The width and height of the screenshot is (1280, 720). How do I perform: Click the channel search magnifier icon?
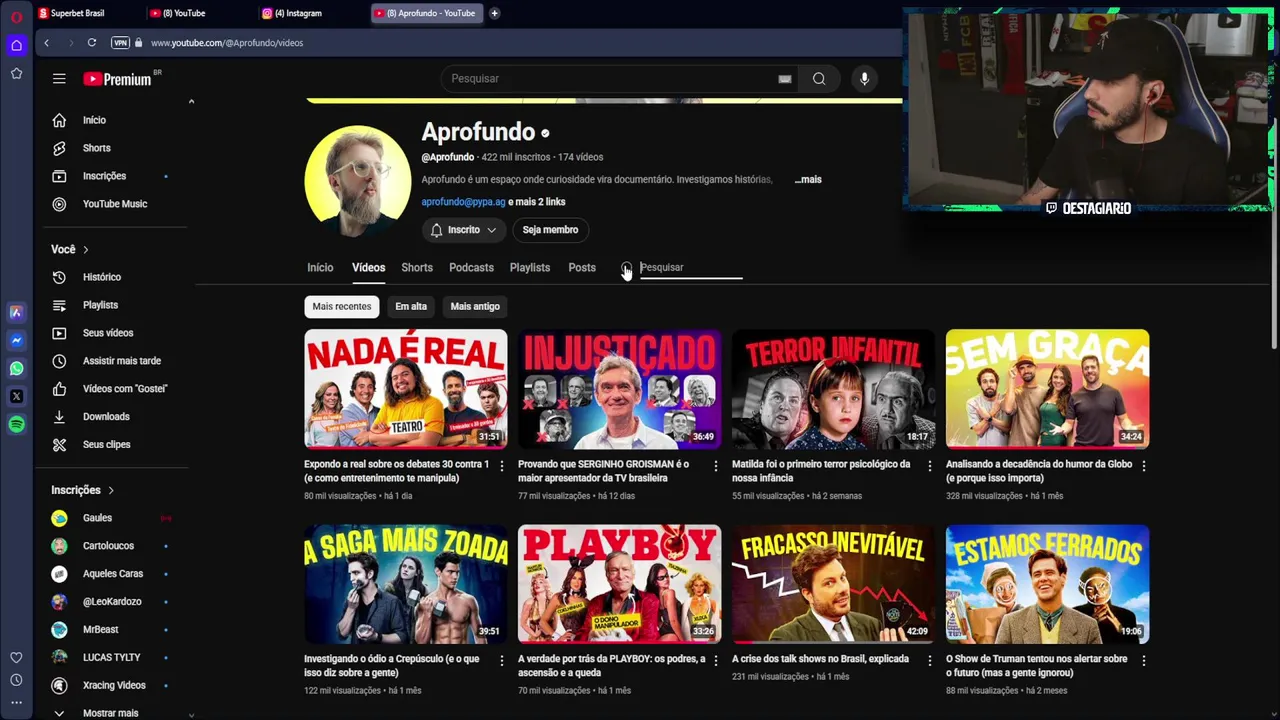pyautogui.click(x=626, y=268)
